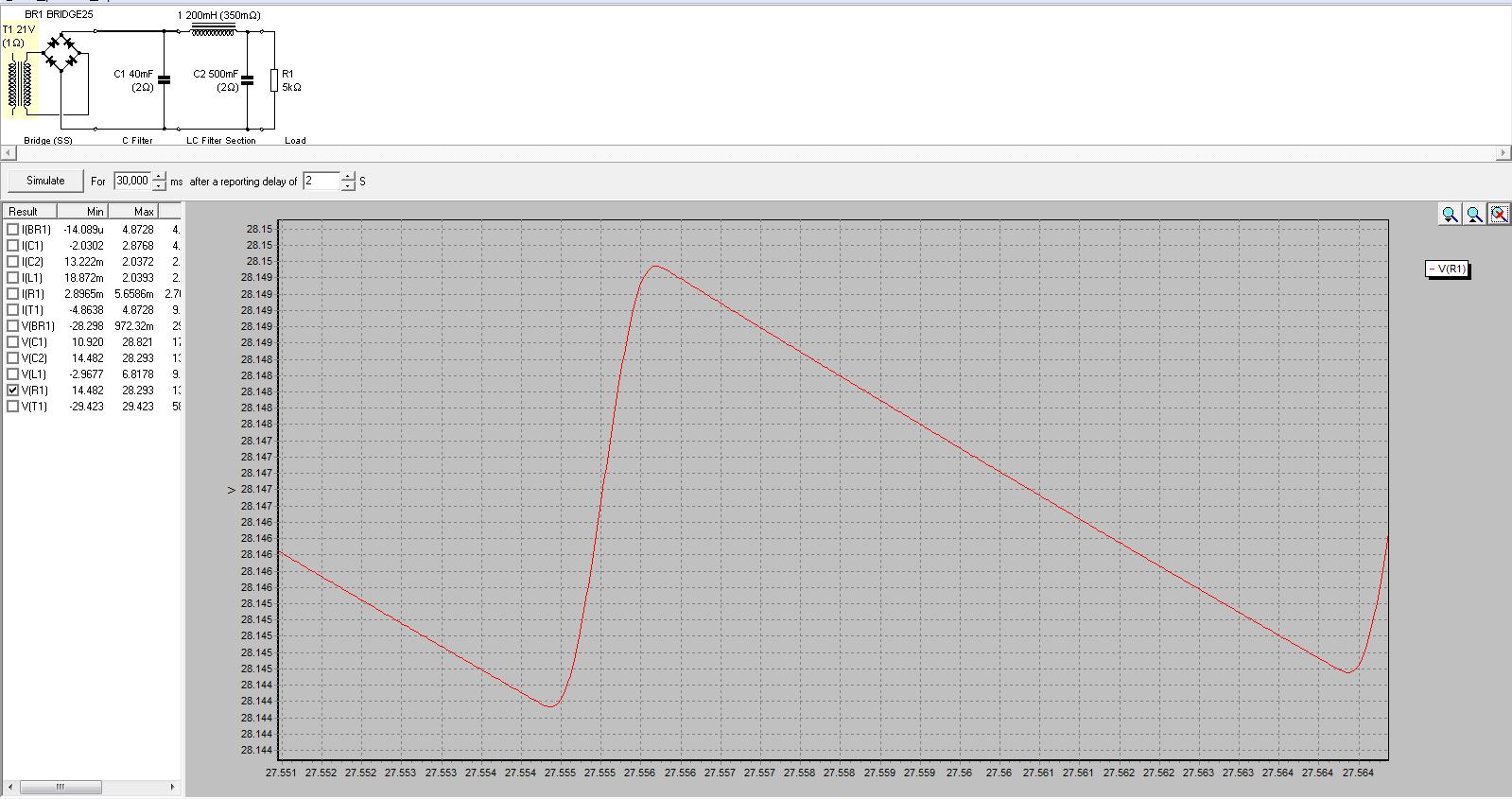Click the 27.551 x-axis time label
This screenshot has width=1512, height=799.
(x=281, y=772)
